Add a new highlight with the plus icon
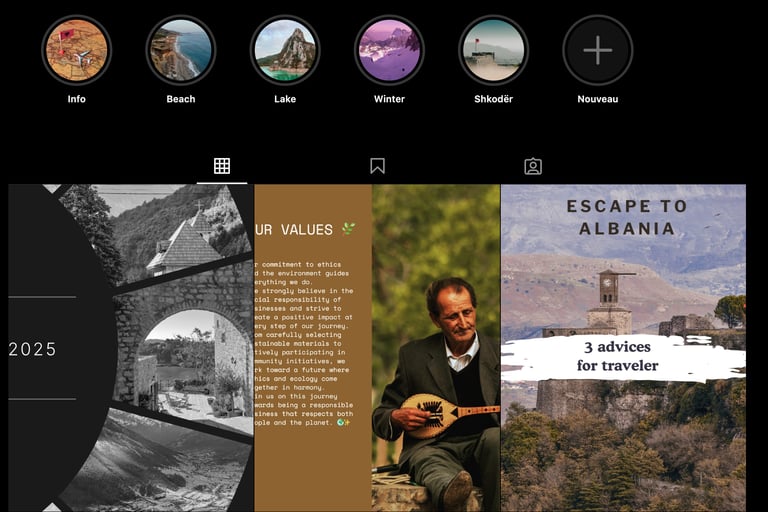This screenshot has width=768, height=512. coord(598,50)
